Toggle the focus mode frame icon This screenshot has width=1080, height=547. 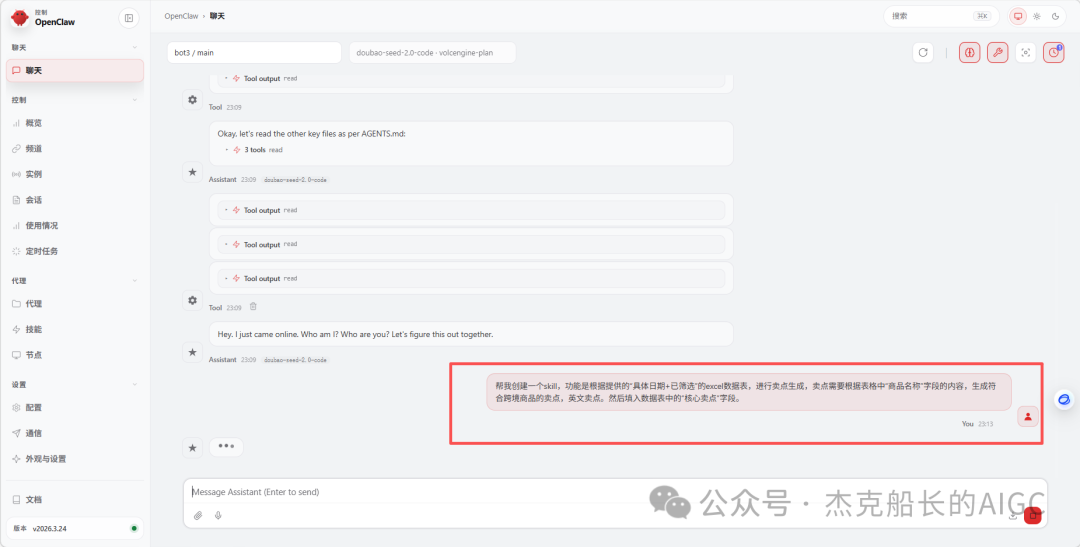(x=1026, y=52)
